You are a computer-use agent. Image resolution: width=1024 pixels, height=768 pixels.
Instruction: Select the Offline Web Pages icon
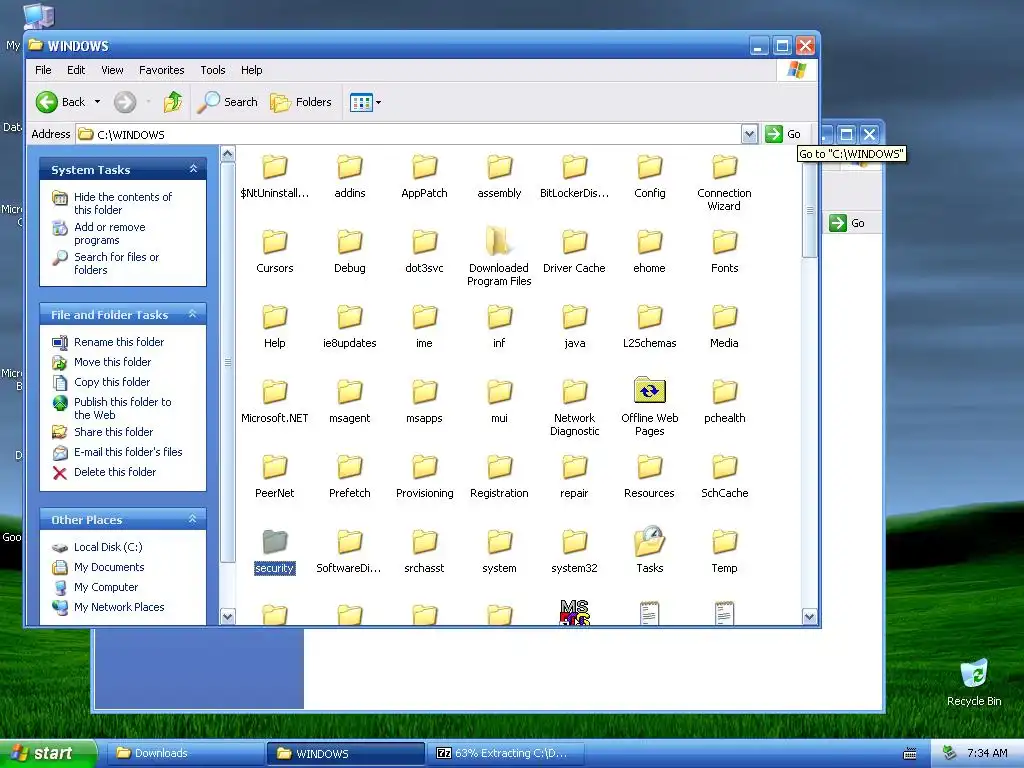point(650,391)
